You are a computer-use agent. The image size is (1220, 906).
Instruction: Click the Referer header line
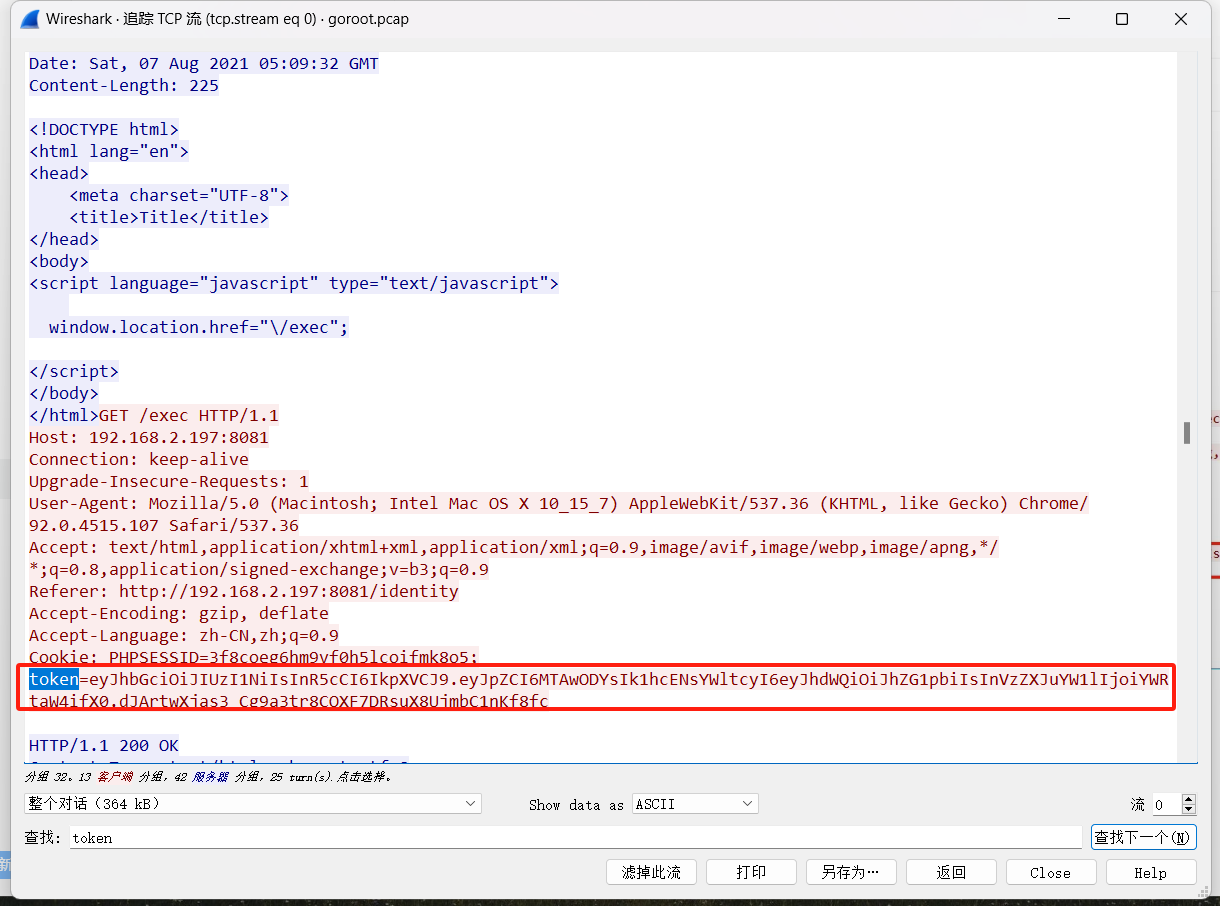[x=244, y=591]
